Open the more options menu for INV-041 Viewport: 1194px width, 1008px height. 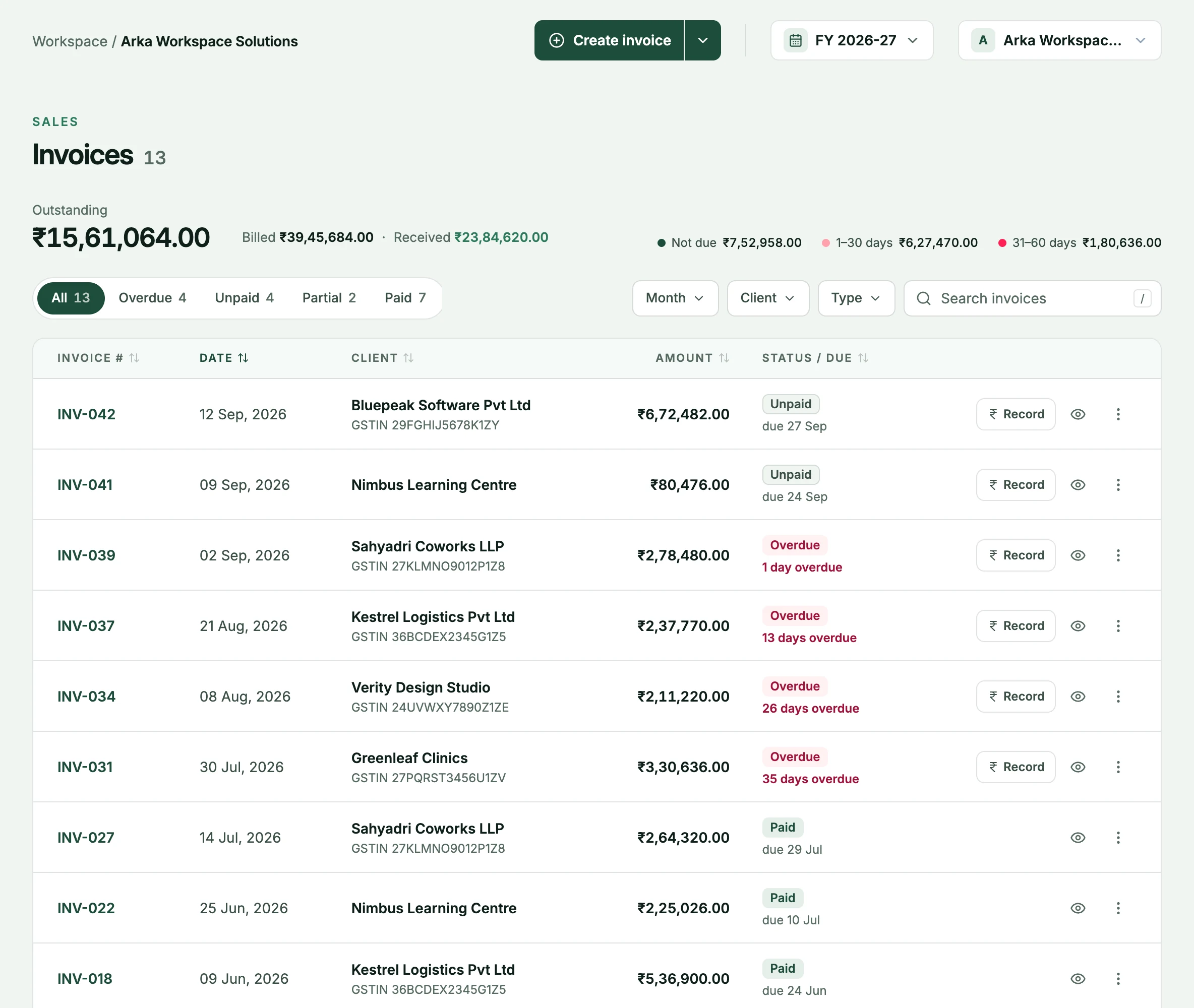click(x=1118, y=484)
